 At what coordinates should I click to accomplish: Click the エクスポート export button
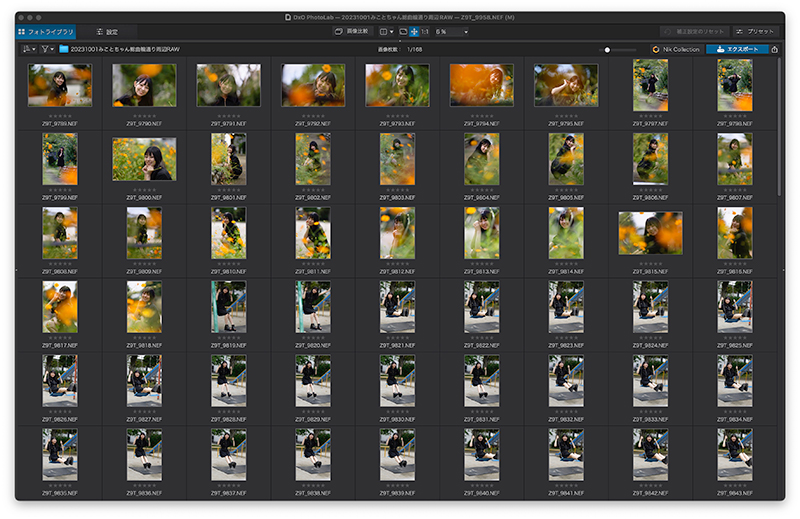[738, 50]
